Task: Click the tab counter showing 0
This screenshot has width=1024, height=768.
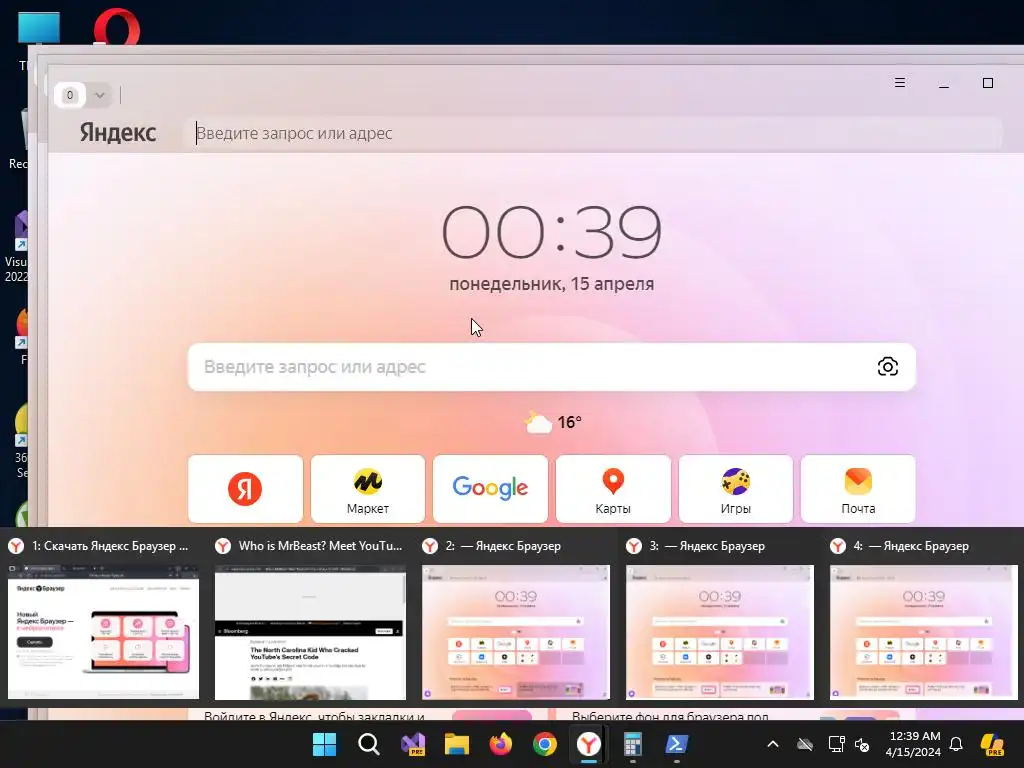Action: click(70, 95)
